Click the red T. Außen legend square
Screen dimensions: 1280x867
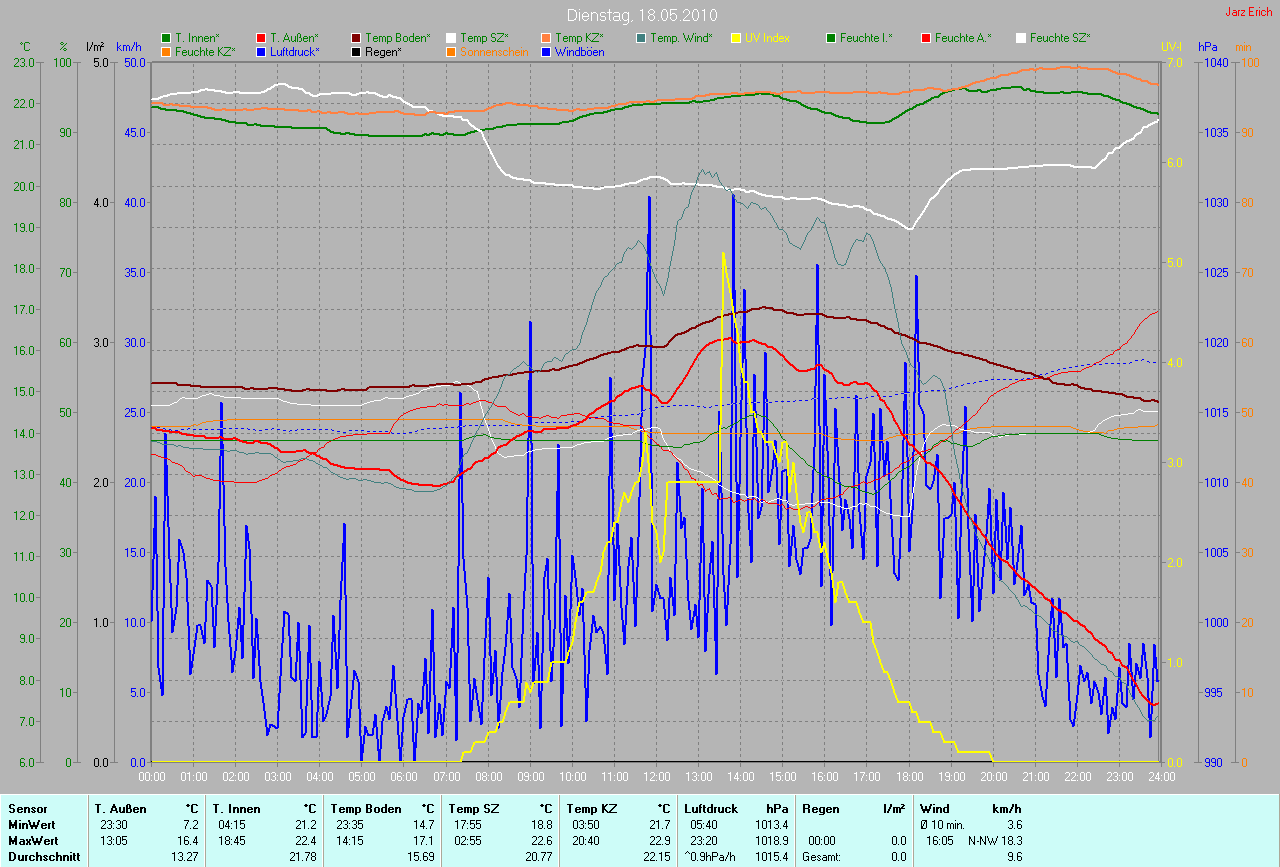[x=261, y=38]
